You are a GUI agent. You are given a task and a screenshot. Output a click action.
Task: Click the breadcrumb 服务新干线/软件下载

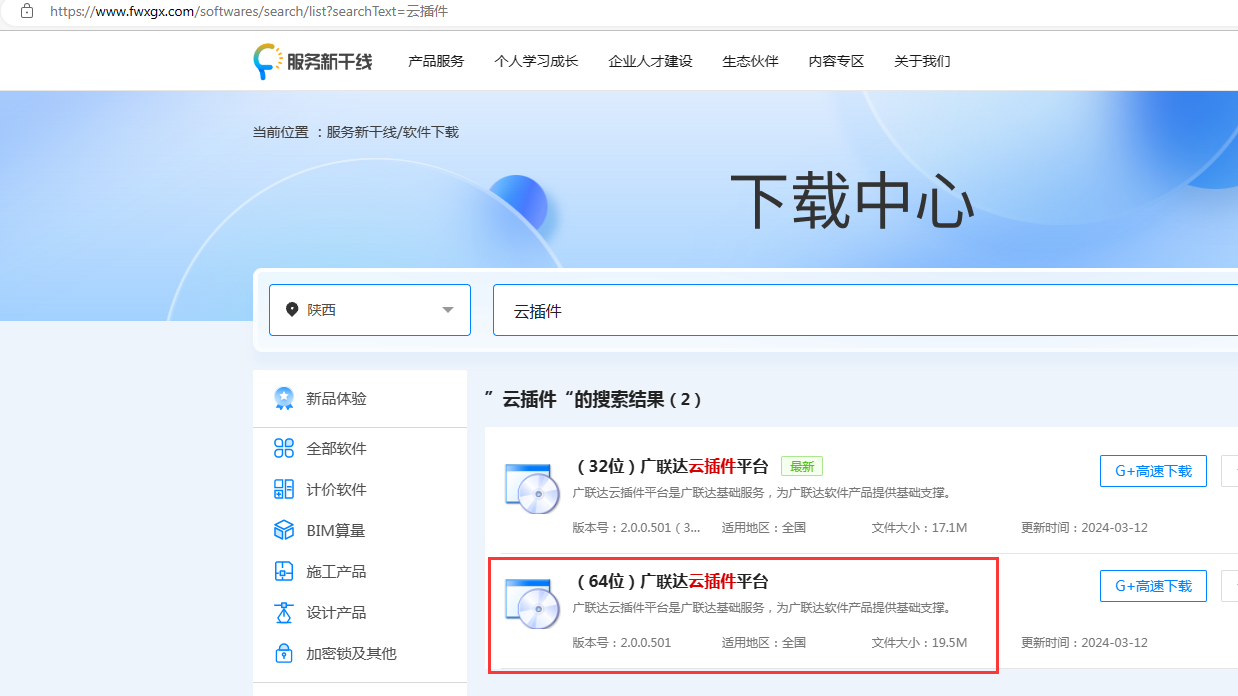pyautogui.click(x=392, y=132)
